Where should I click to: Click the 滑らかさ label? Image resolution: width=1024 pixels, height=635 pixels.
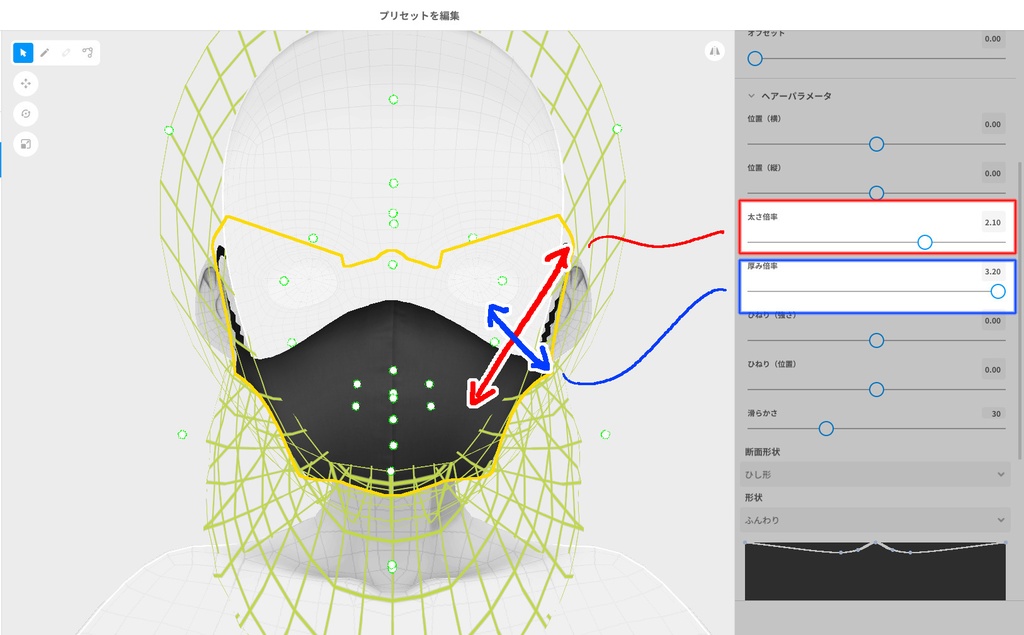tap(762, 413)
